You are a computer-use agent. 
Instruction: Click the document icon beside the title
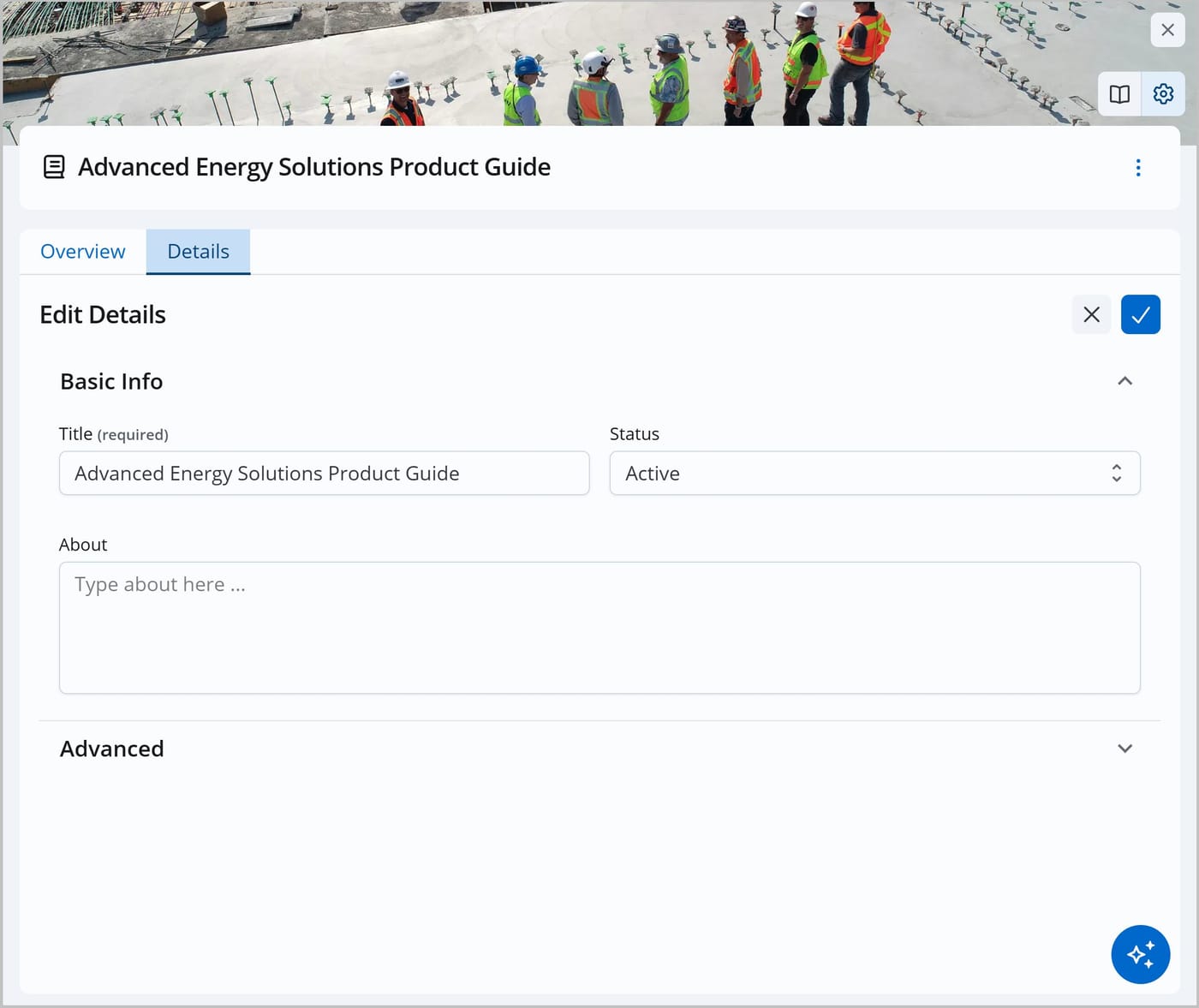54,167
